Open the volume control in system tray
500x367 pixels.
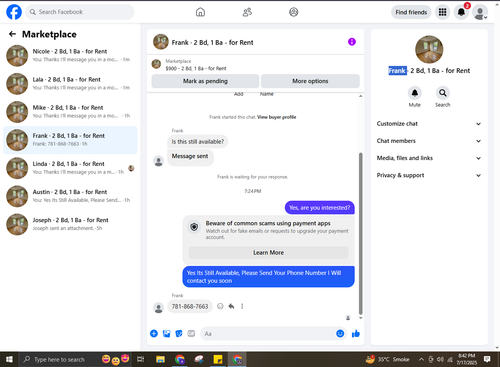tap(440, 359)
